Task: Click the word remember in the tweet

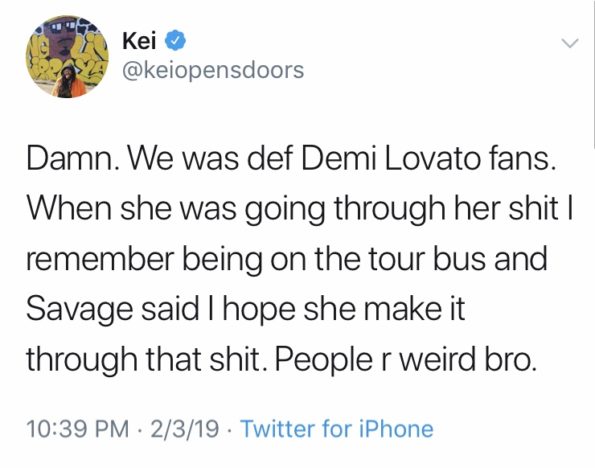Action: (x=101, y=259)
